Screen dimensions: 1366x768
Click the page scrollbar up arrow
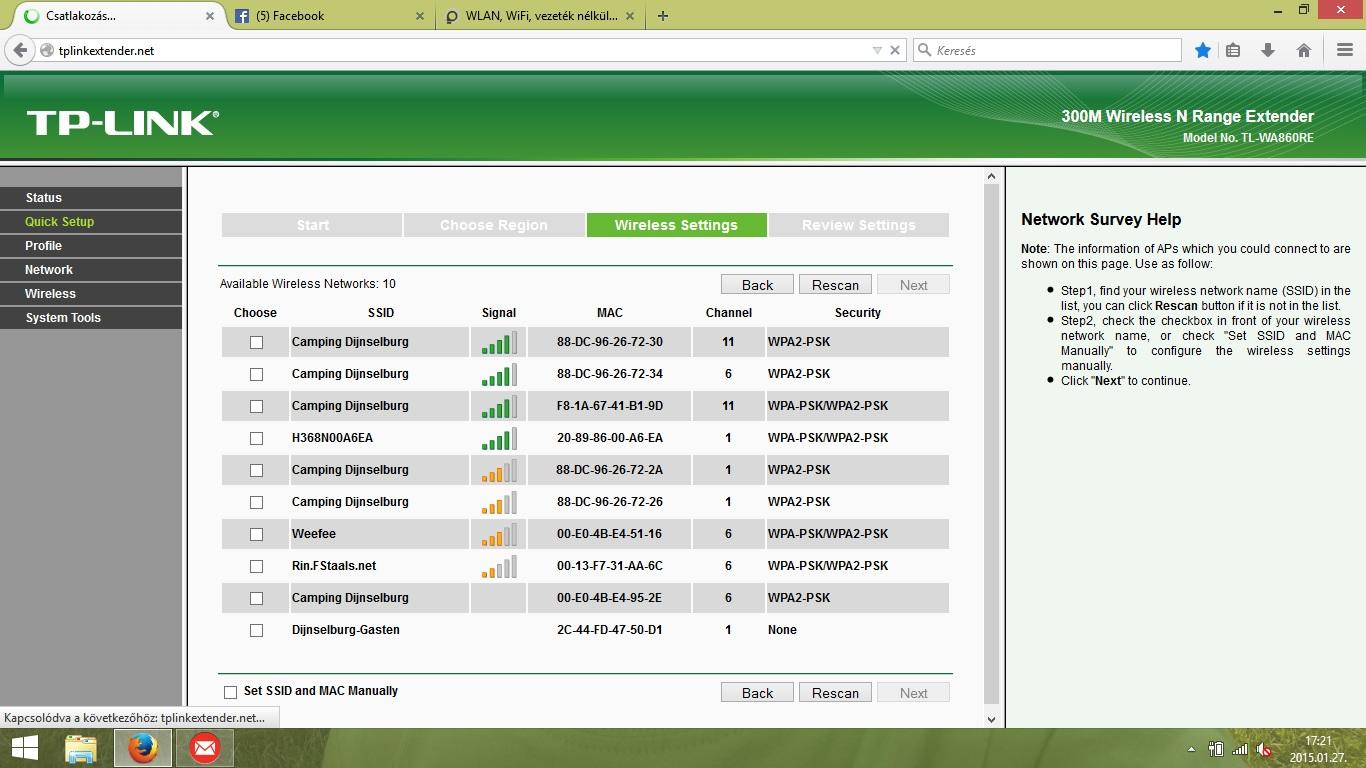click(x=991, y=176)
